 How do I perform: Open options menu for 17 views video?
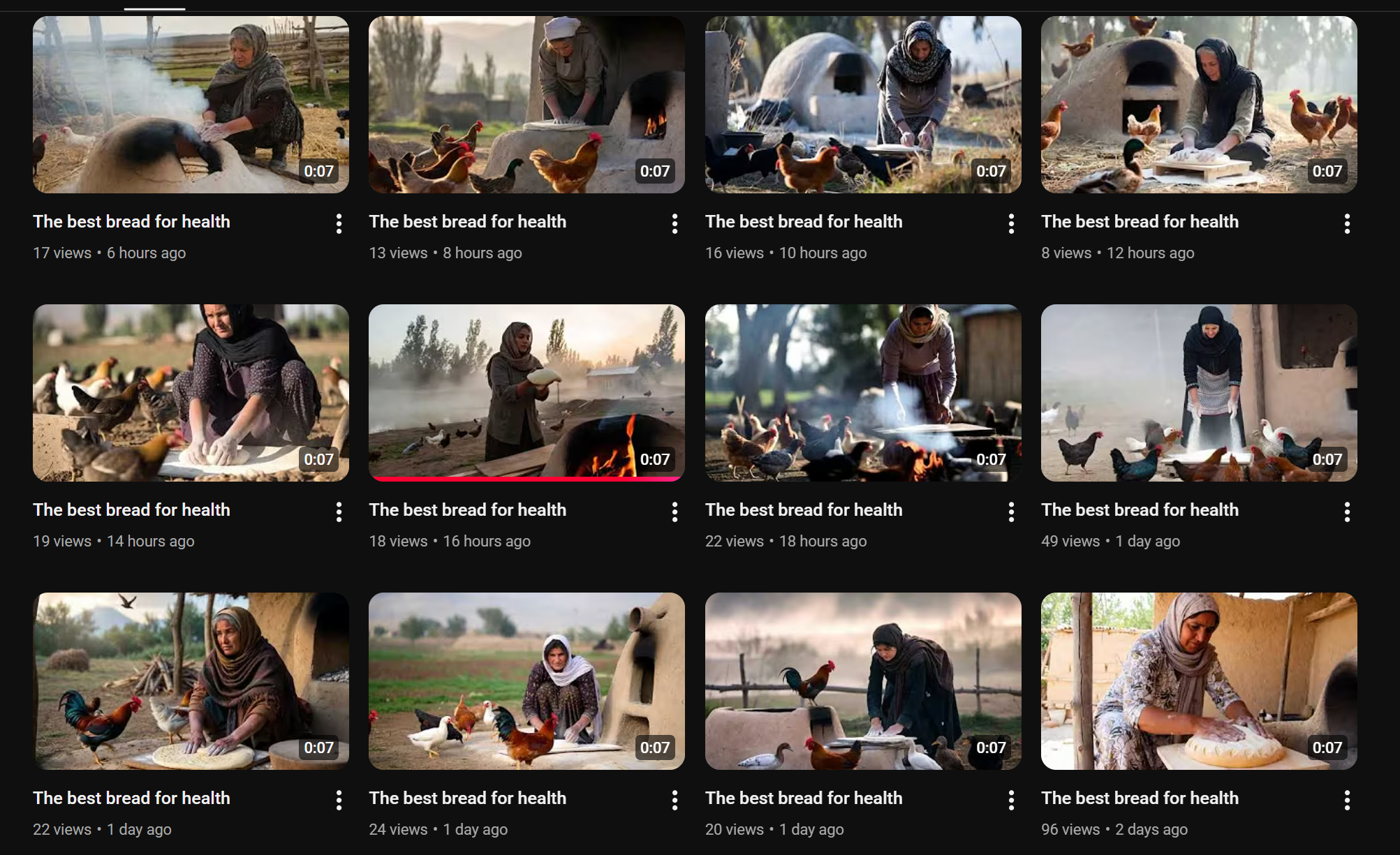[339, 223]
